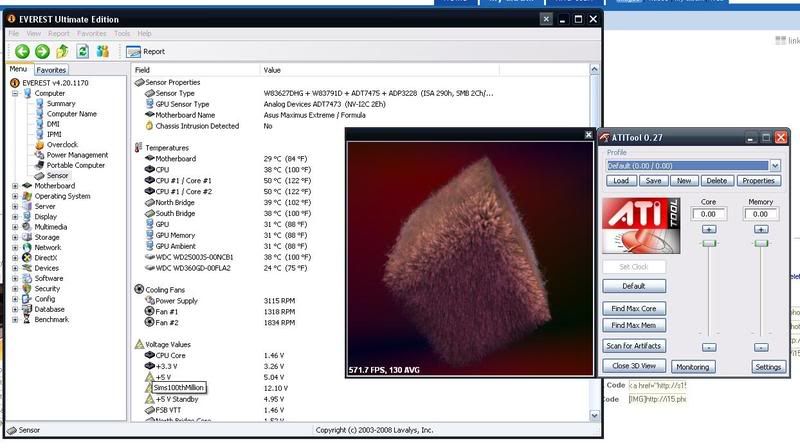Click the Core clock value field

[x=709, y=213]
